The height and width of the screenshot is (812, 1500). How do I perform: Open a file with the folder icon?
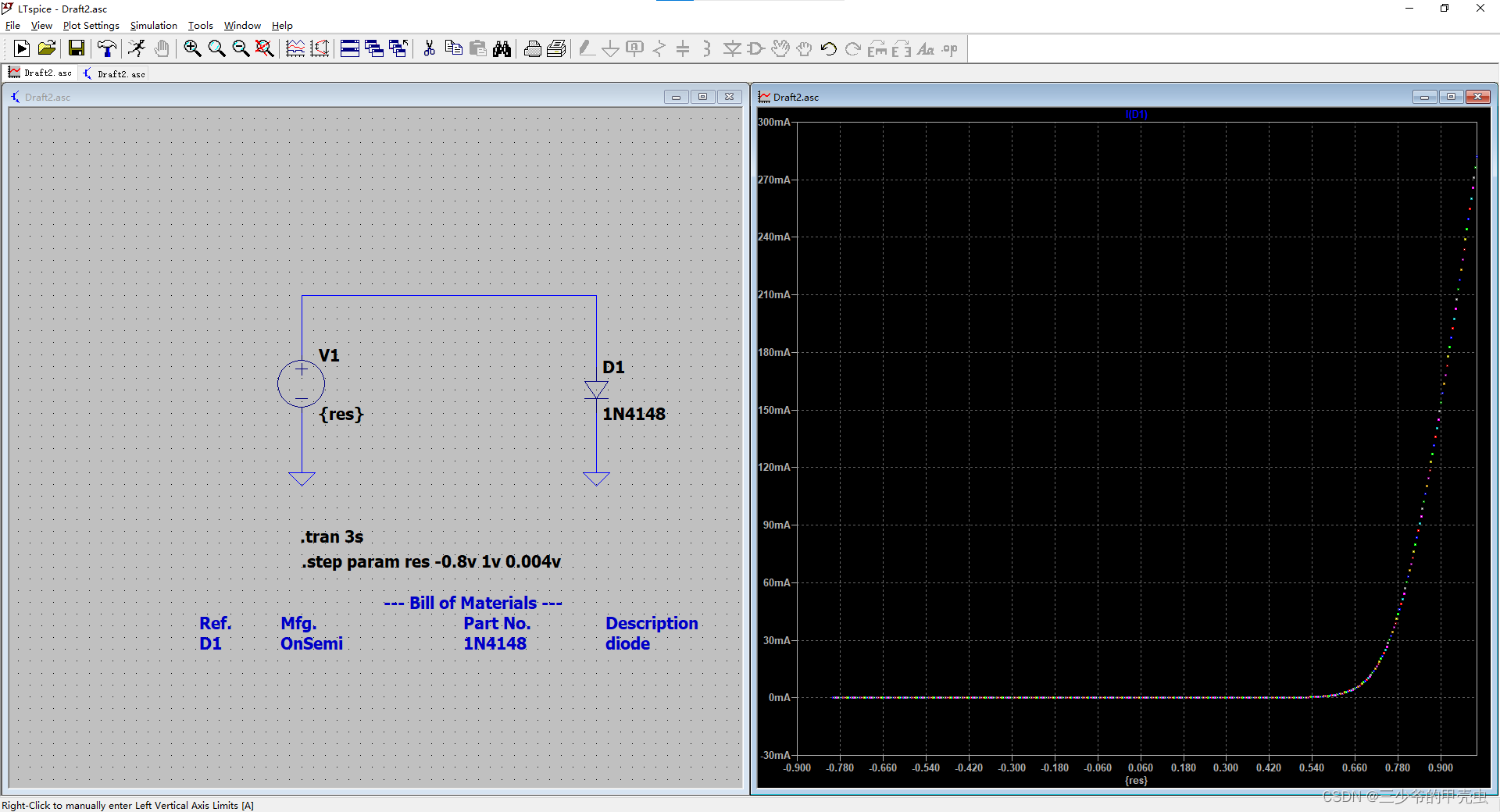47,48
